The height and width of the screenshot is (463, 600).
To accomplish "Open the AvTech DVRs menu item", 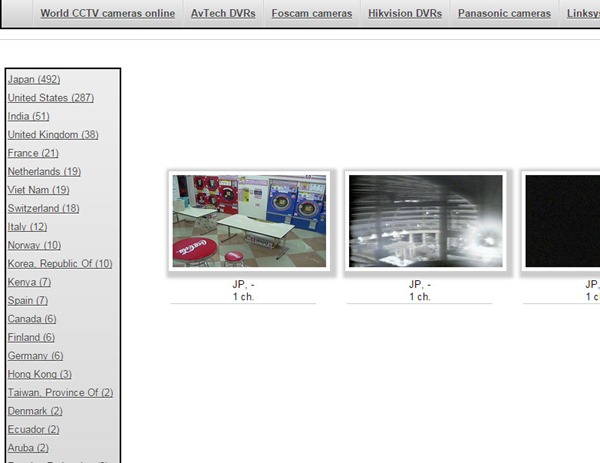I will tap(223, 13).
